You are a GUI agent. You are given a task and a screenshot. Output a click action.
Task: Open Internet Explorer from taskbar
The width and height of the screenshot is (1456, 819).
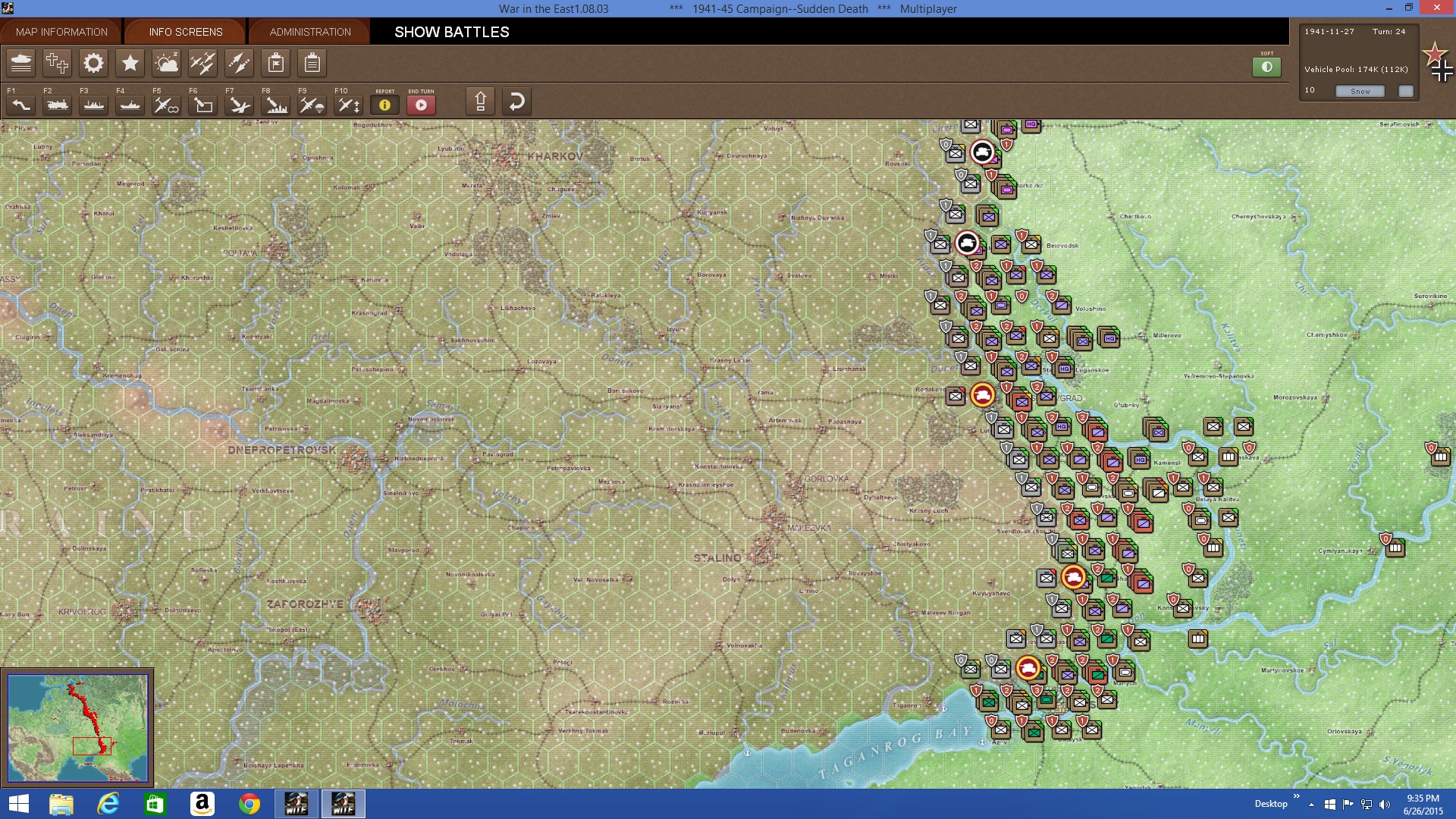pyautogui.click(x=108, y=804)
